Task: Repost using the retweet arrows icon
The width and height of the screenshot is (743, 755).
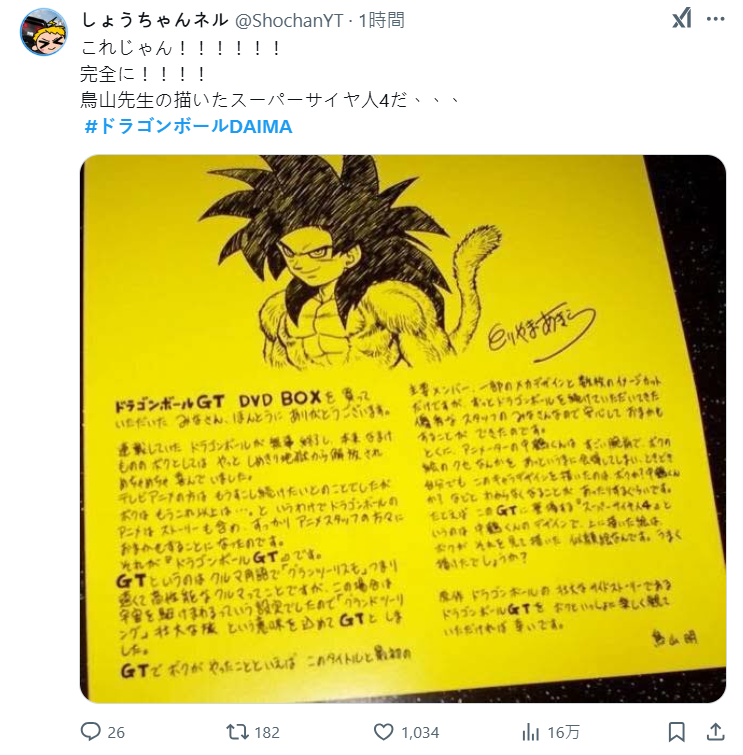Action: 238,732
